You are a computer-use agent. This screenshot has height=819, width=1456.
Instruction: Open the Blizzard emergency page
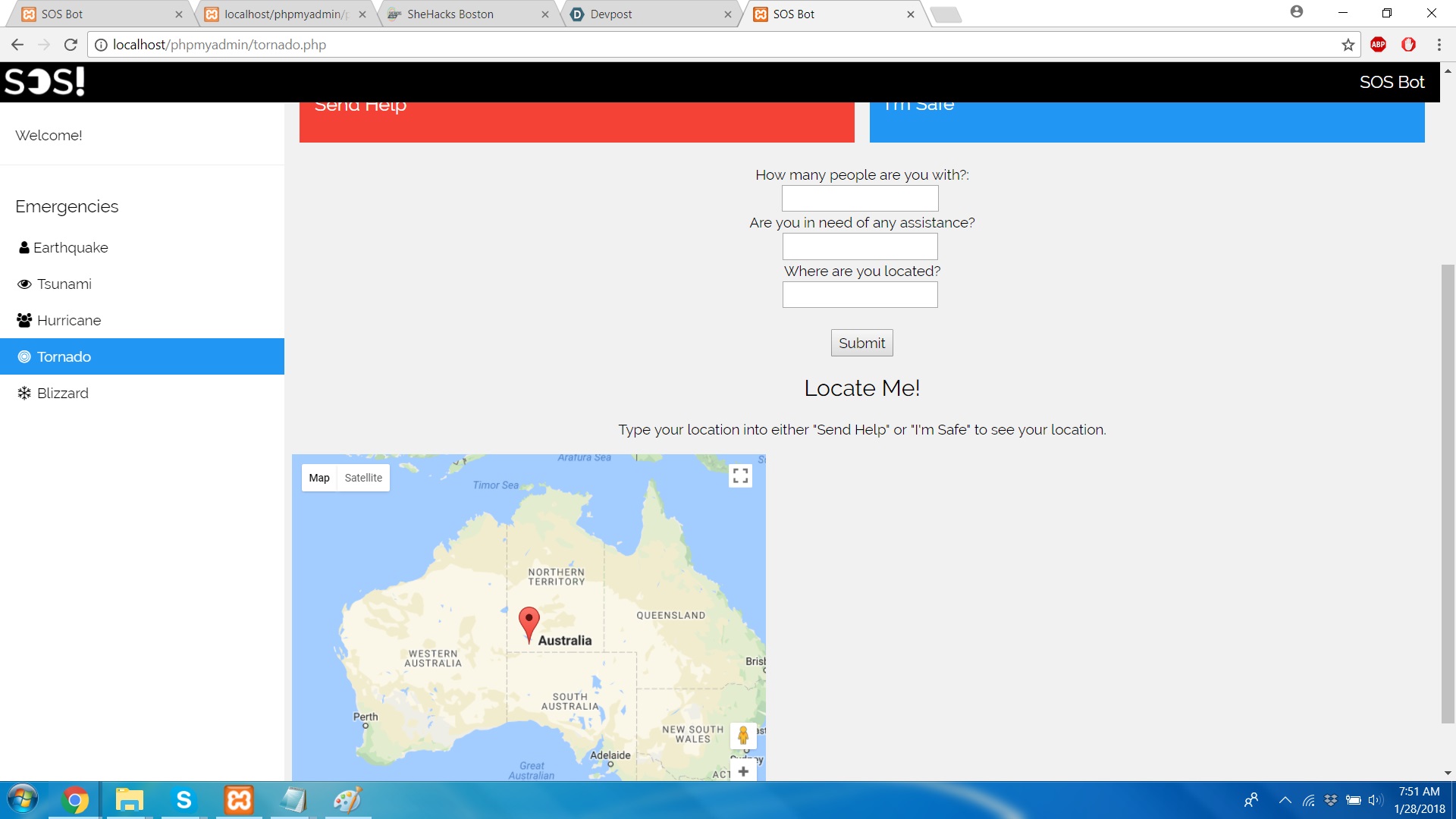[63, 393]
